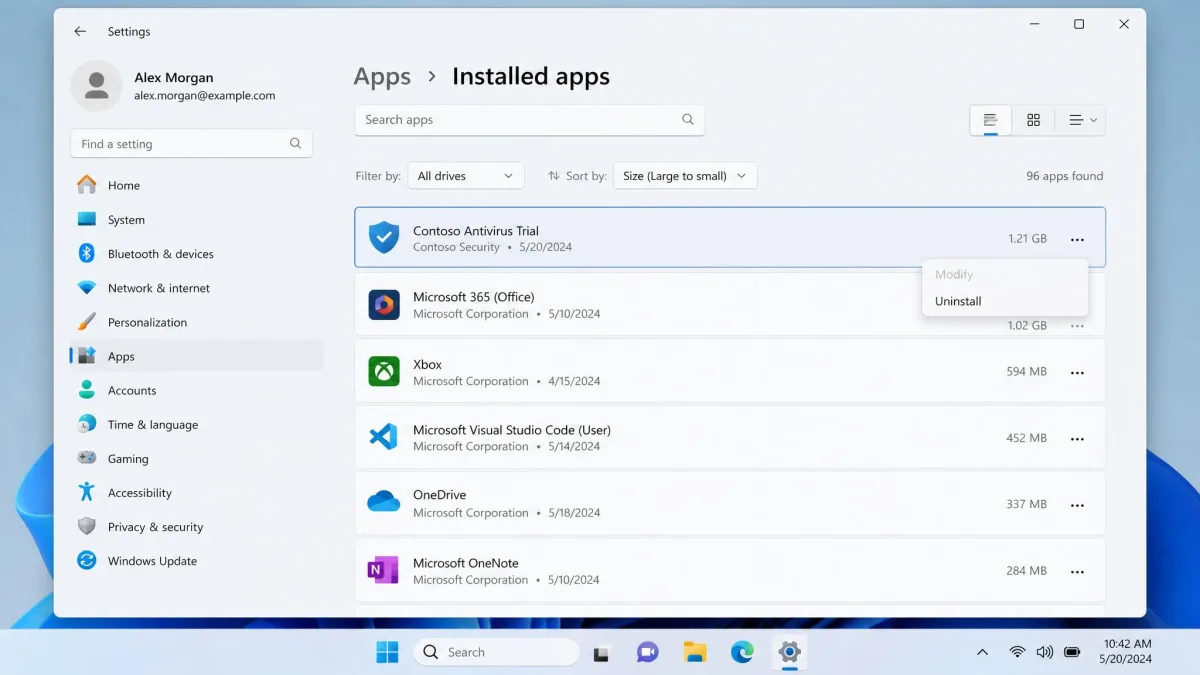Open more options for OneDrive
Screen dimensions: 1200x675
[x=1077, y=505]
